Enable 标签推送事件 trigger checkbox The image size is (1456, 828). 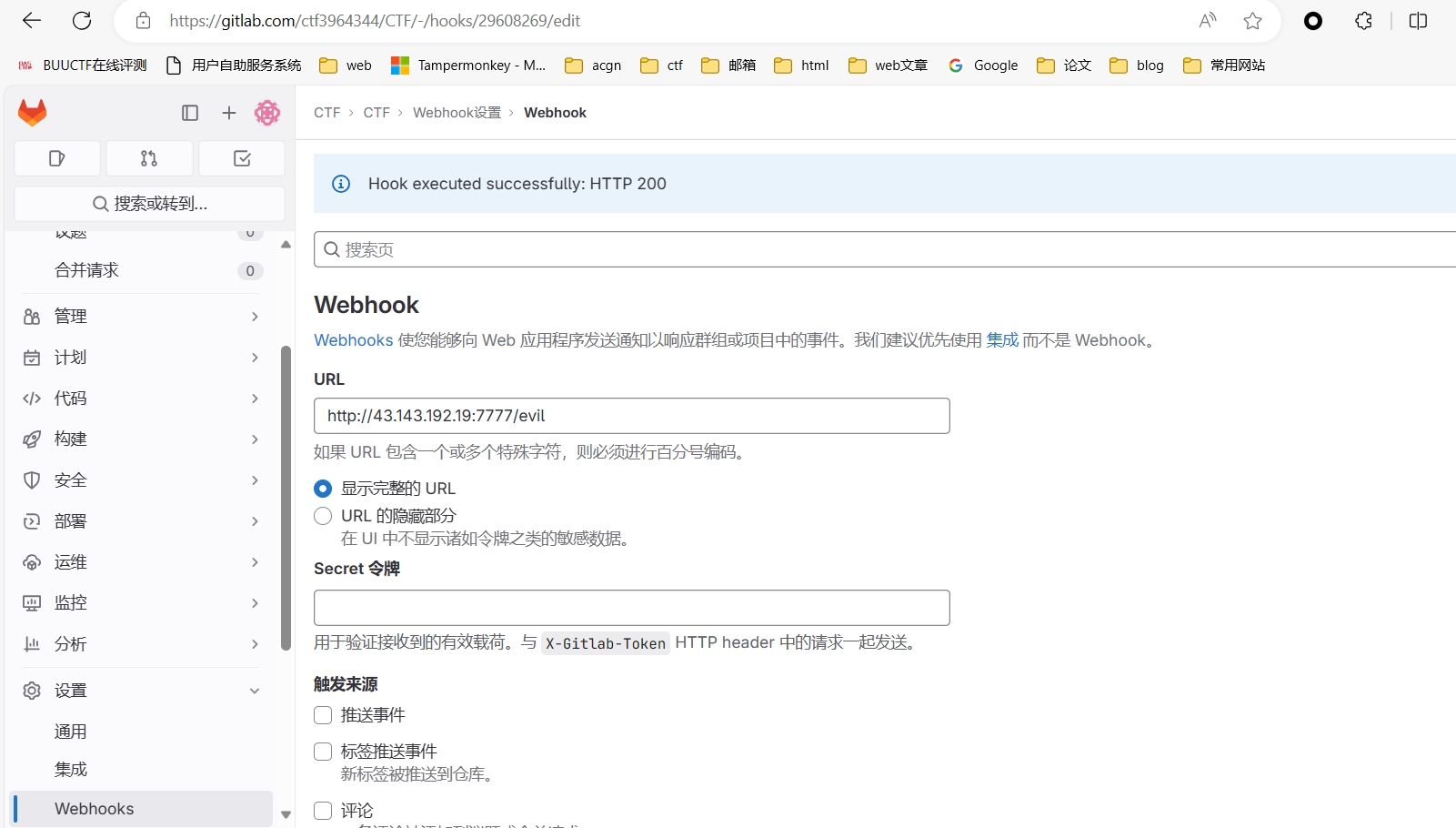[x=323, y=752]
